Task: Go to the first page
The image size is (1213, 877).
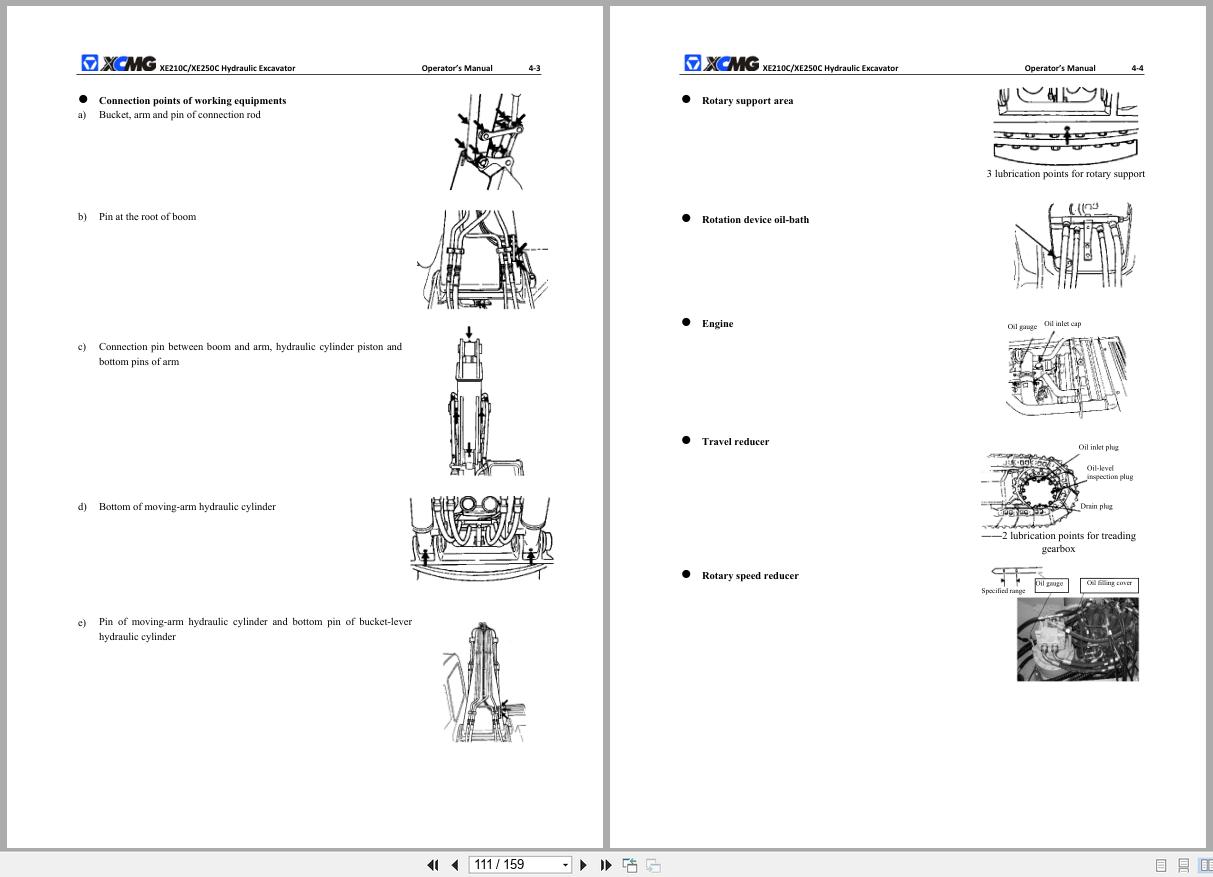Action: pyautogui.click(x=433, y=865)
